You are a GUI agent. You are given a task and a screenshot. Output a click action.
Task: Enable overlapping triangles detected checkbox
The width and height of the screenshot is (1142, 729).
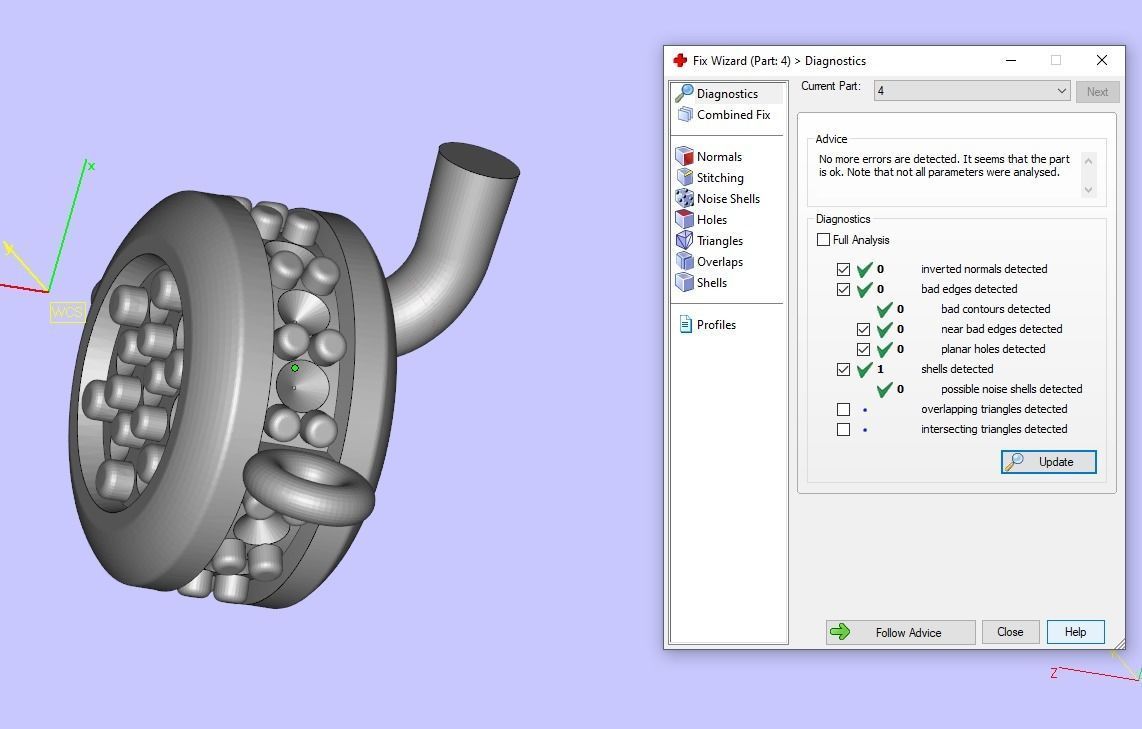coord(843,409)
